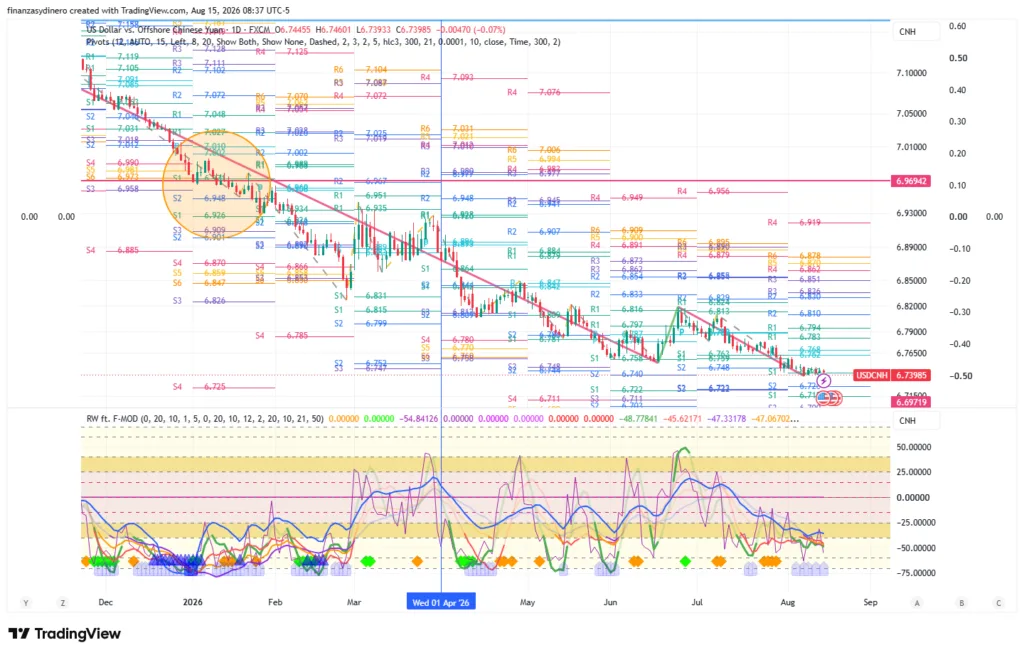Click the circled A marker on time axis
1024x655 pixels.
tap(917, 603)
